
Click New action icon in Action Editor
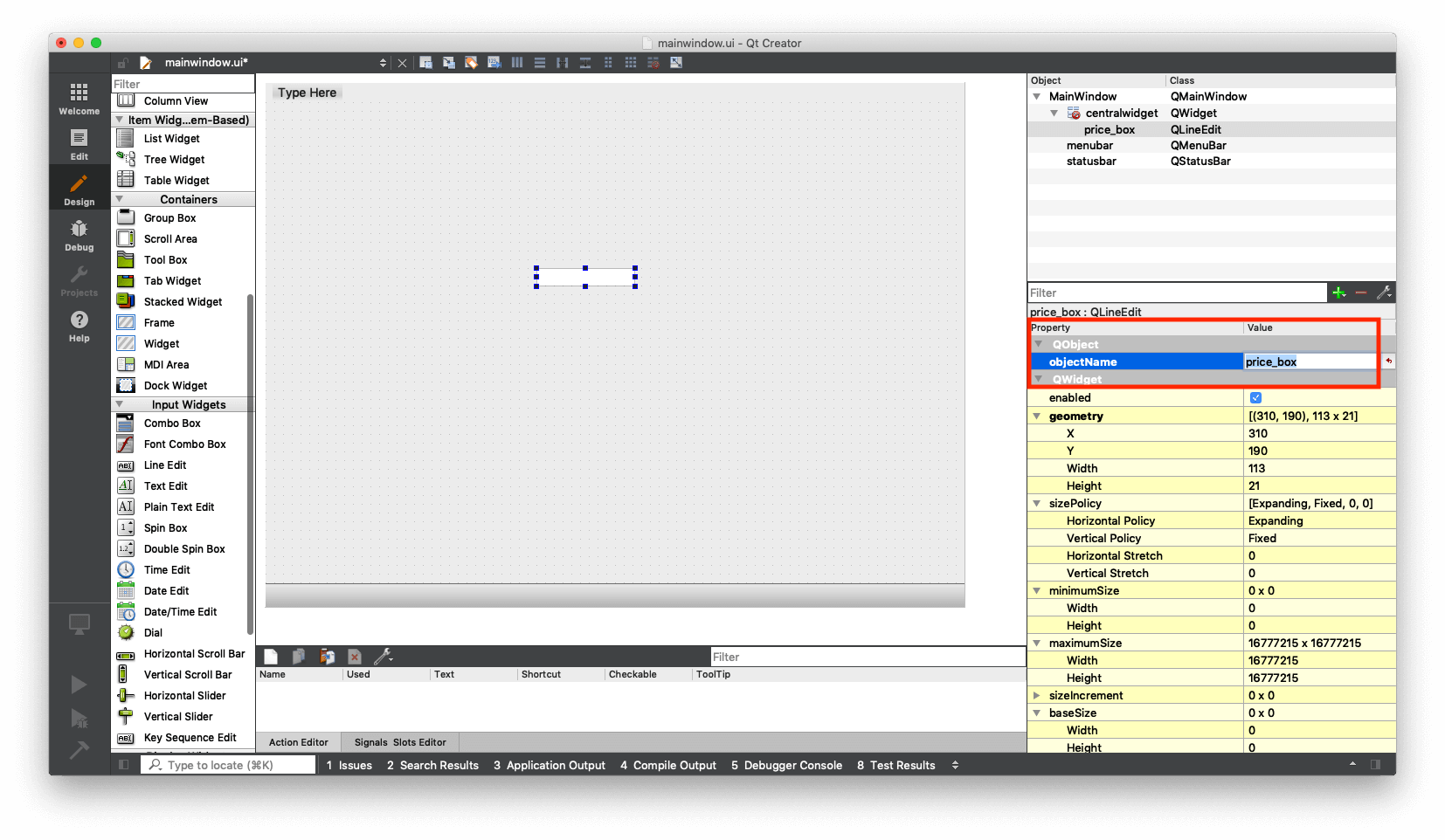[271, 657]
